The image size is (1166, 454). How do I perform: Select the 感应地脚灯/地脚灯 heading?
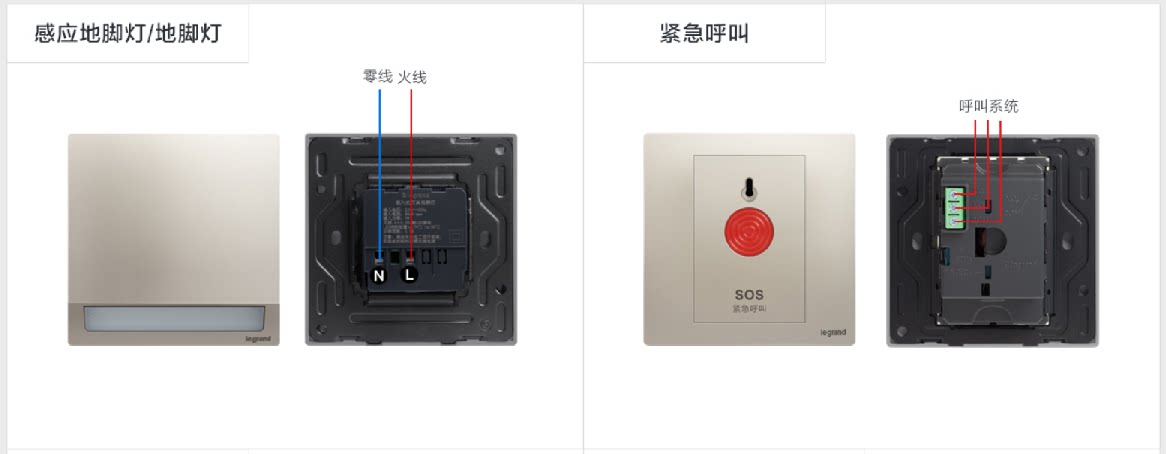point(128,33)
